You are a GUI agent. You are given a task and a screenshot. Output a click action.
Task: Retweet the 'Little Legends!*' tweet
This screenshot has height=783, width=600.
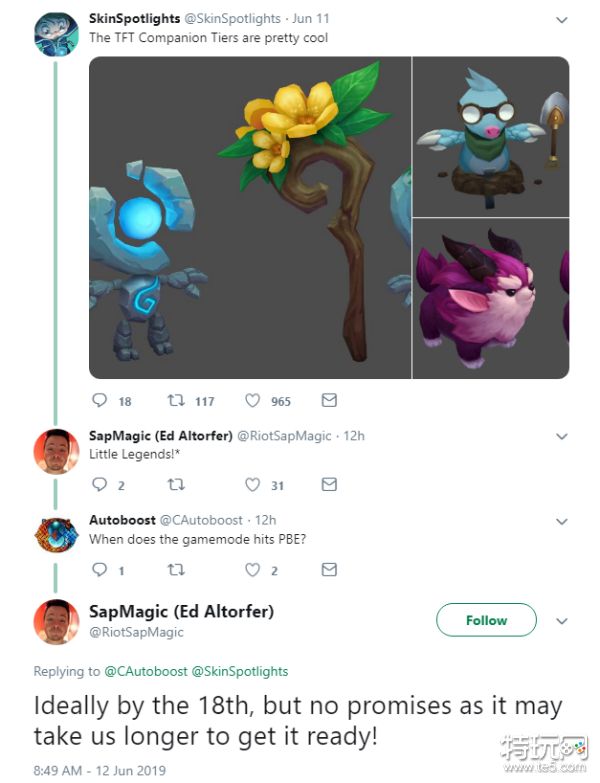click(176, 484)
